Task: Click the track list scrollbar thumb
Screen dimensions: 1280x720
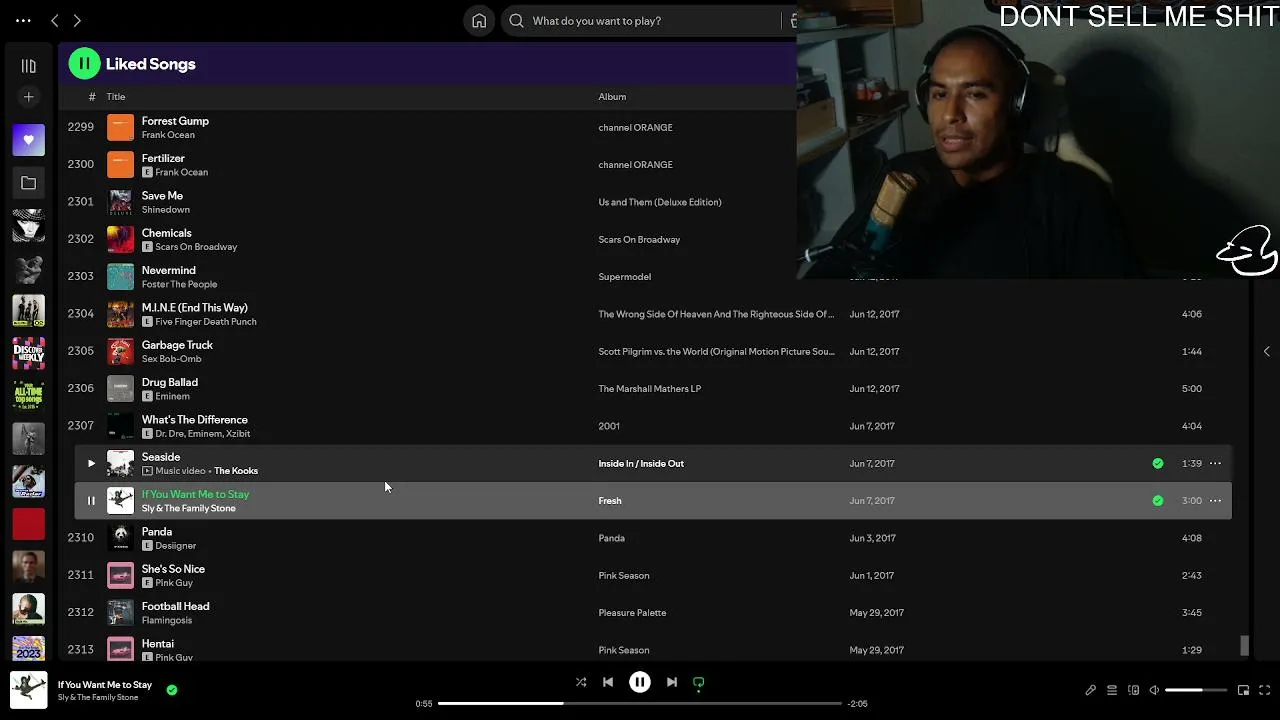Action: click(1245, 645)
